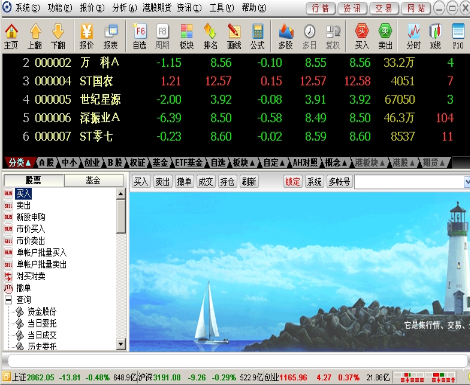
Task: Collapse the 查询 tree node
Action: 9,300
